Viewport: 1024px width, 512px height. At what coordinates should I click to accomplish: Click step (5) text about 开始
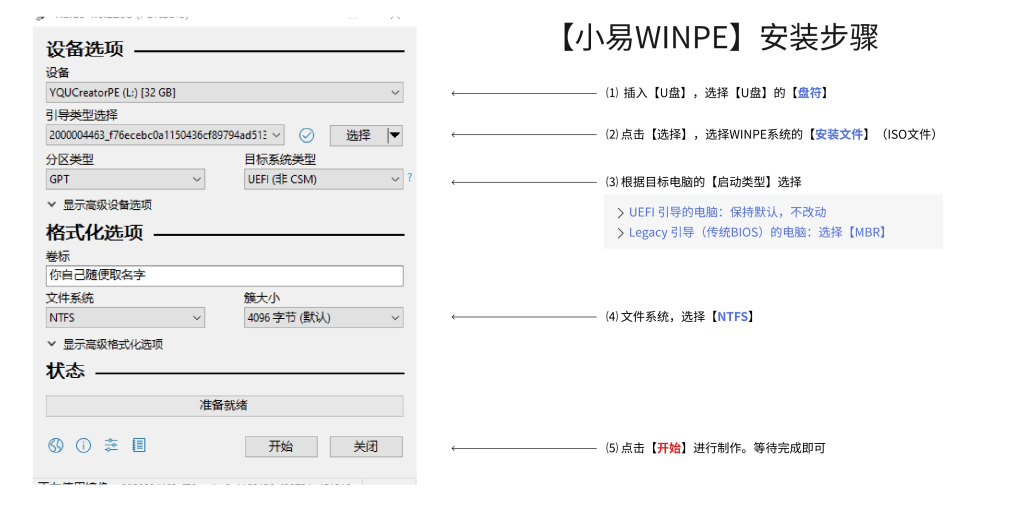[x=715, y=448]
